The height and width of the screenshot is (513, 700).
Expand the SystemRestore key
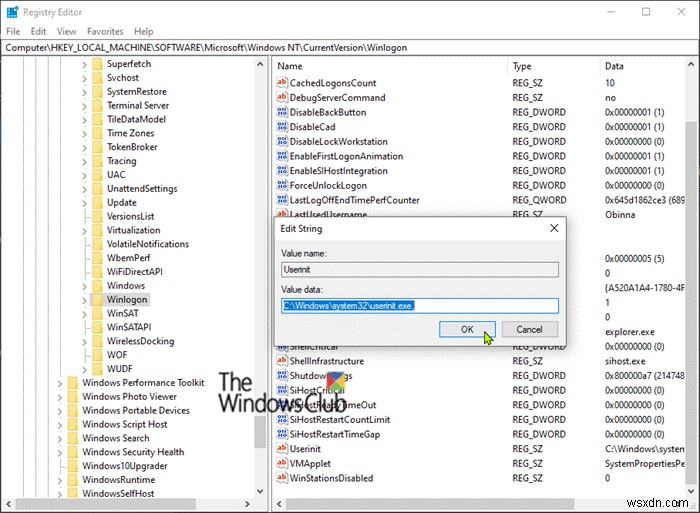pyautogui.click(x=84, y=92)
